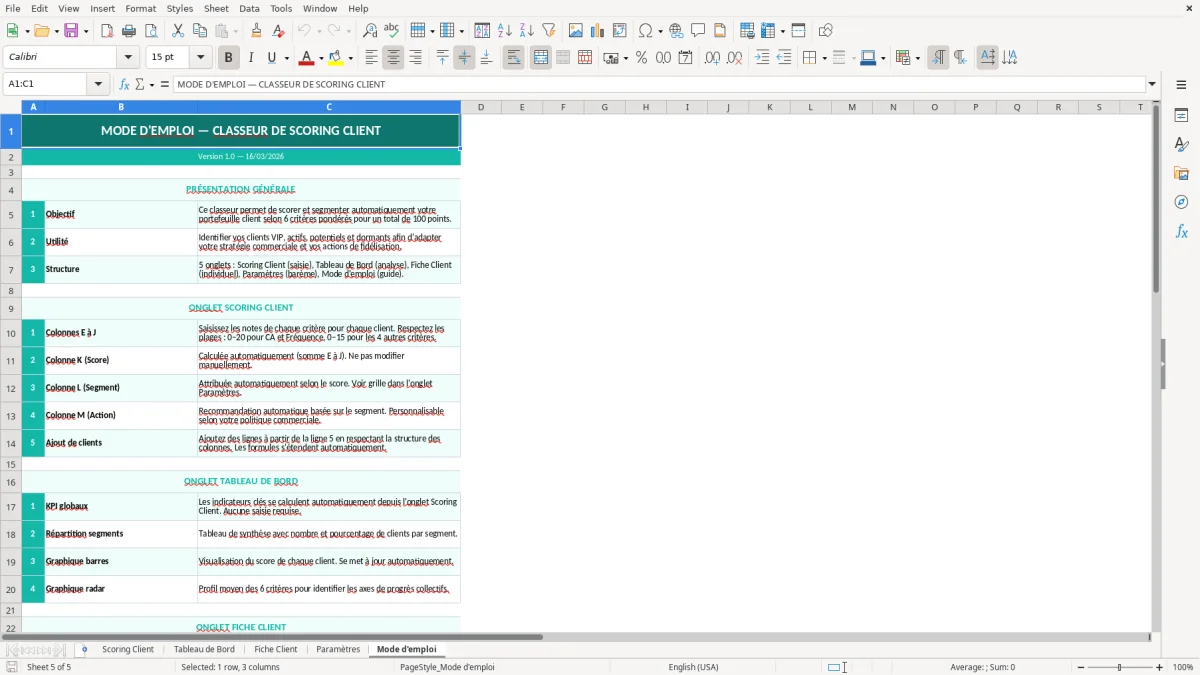Image resolution: width=1200 pixels, height=675 pixels.
Task: Toggle Align Left button
Action: tap(371, 58)
